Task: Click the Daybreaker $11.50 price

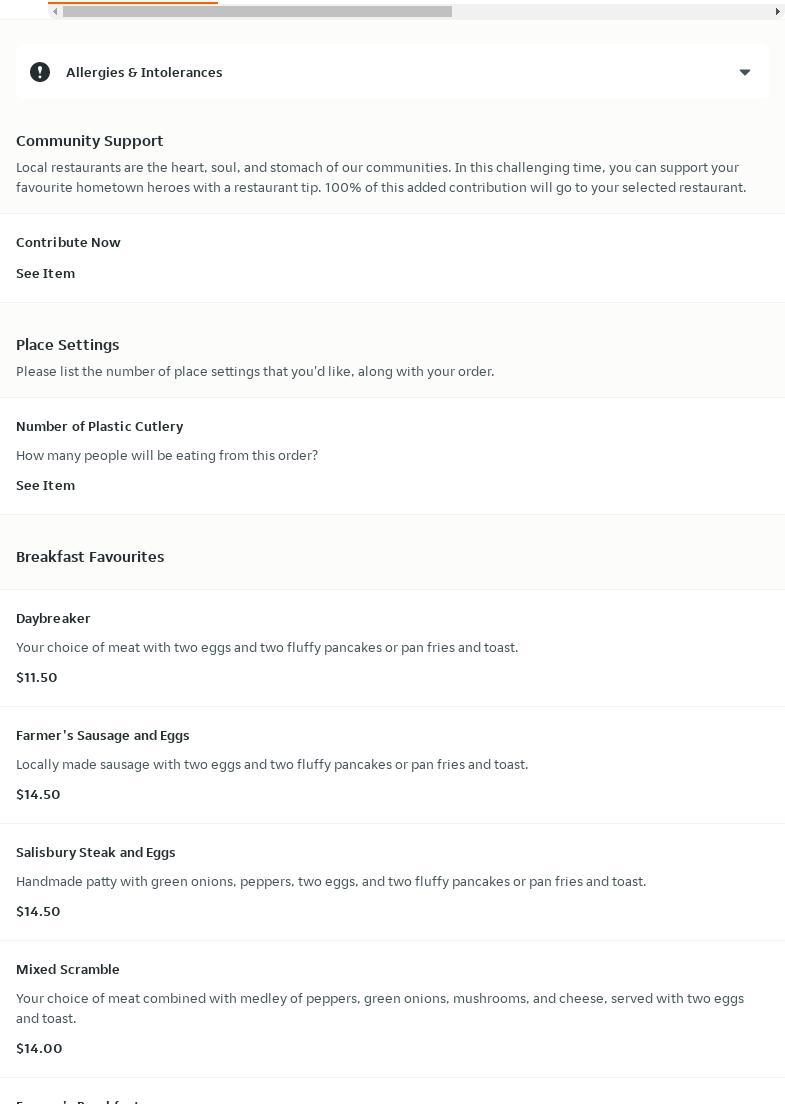Action: click(x=37, y=677)
